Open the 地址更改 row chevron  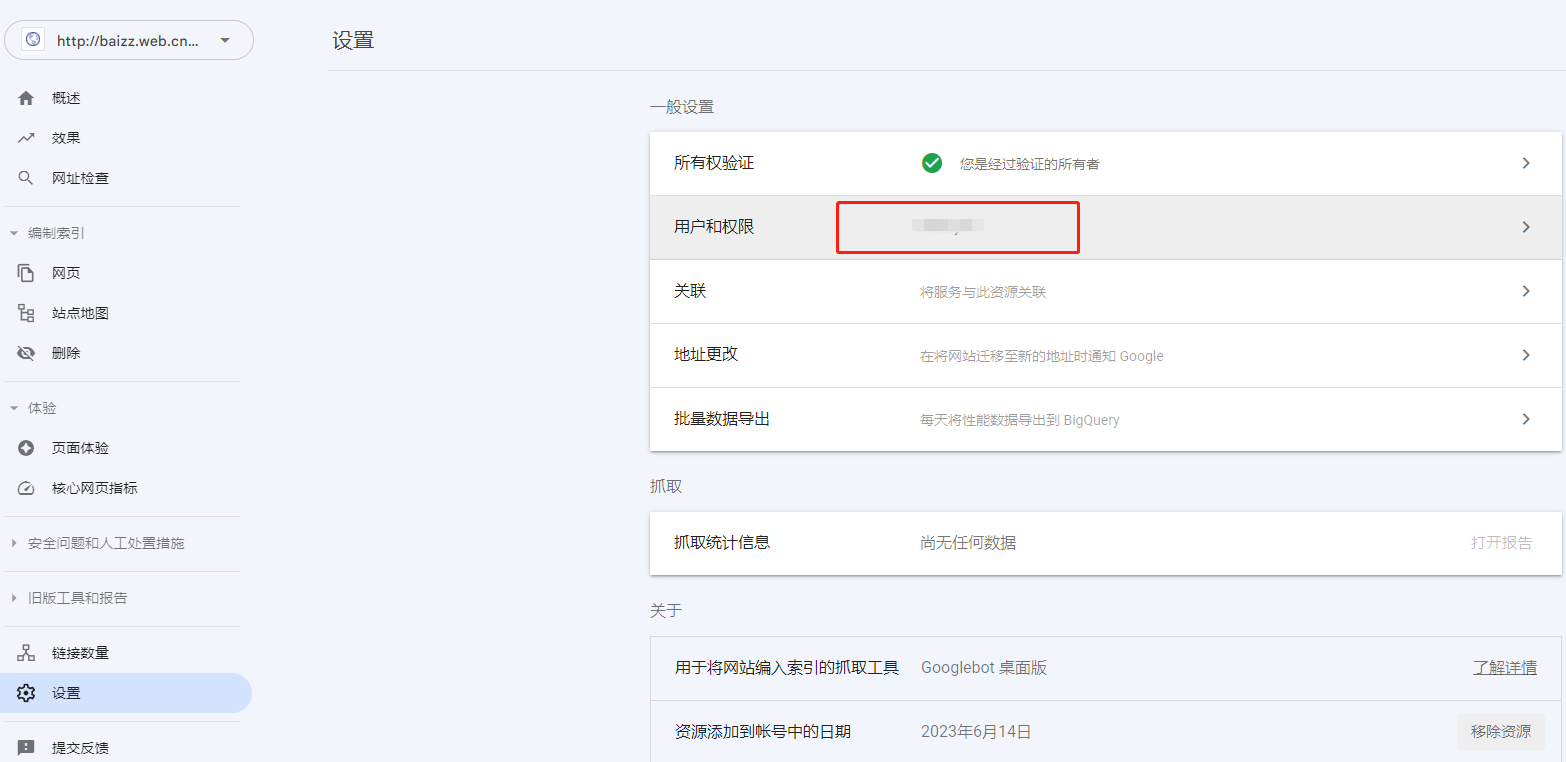[1526, 355]
